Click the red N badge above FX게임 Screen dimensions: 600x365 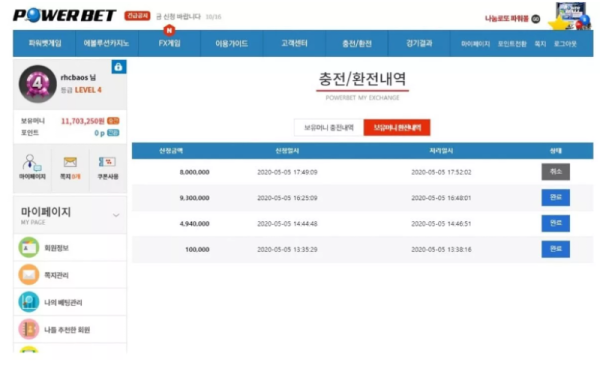coord(169,30)
